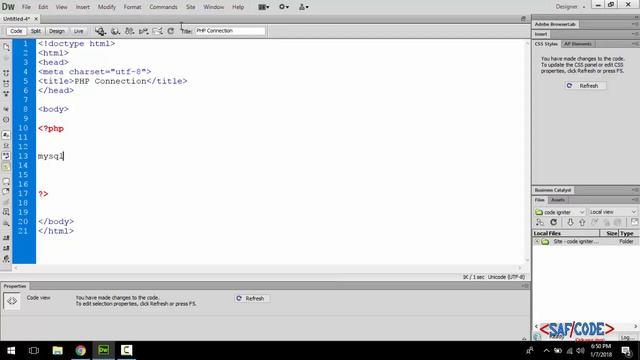
Task: Click Format Source Code icon
Action: click(x=6, y=258)
